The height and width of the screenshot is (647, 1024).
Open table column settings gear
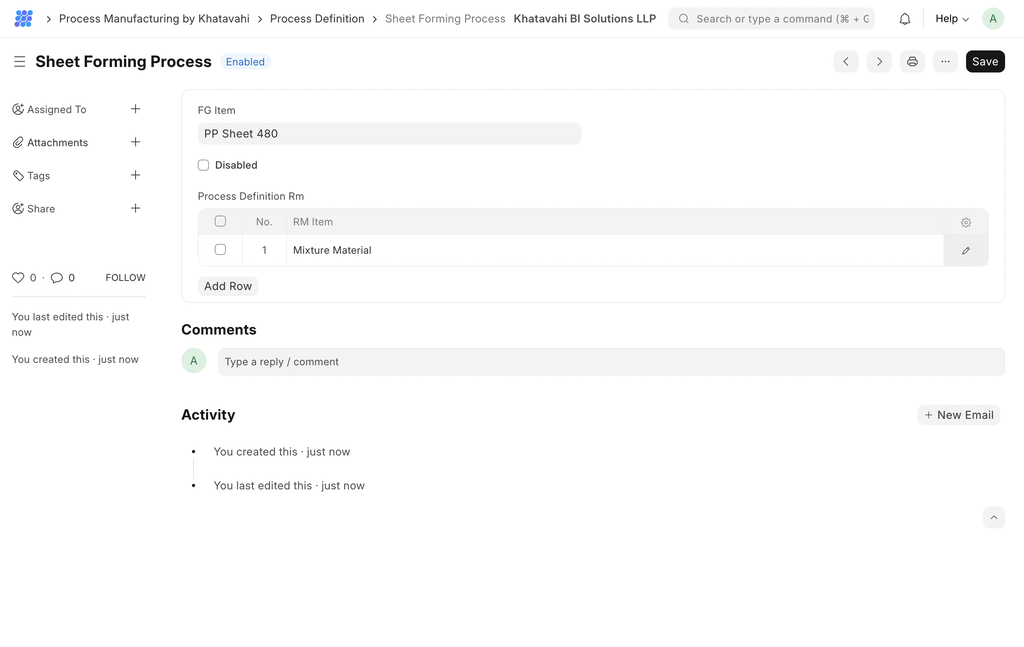pos(965,223)
